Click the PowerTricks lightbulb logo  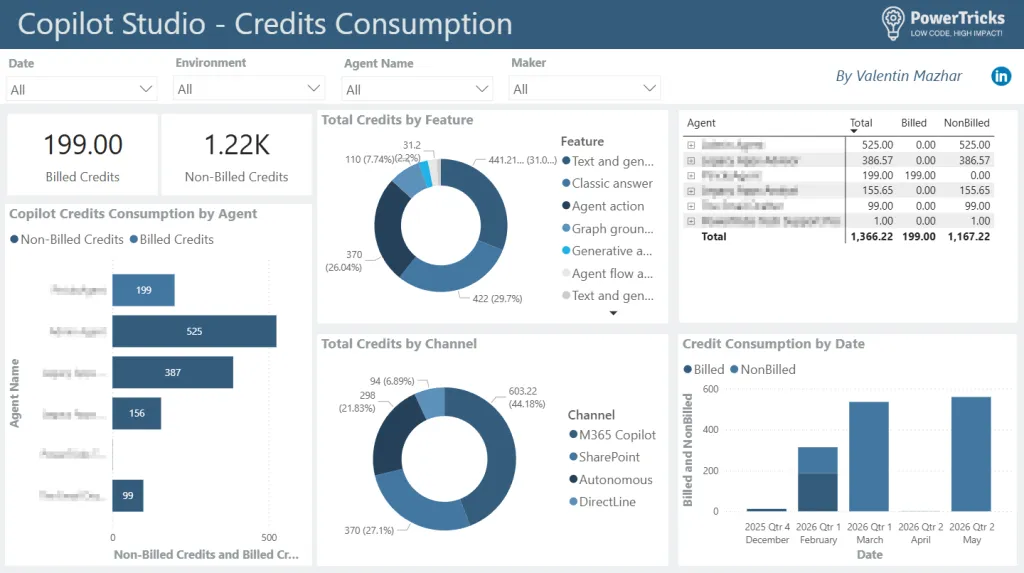coord(893,24)
